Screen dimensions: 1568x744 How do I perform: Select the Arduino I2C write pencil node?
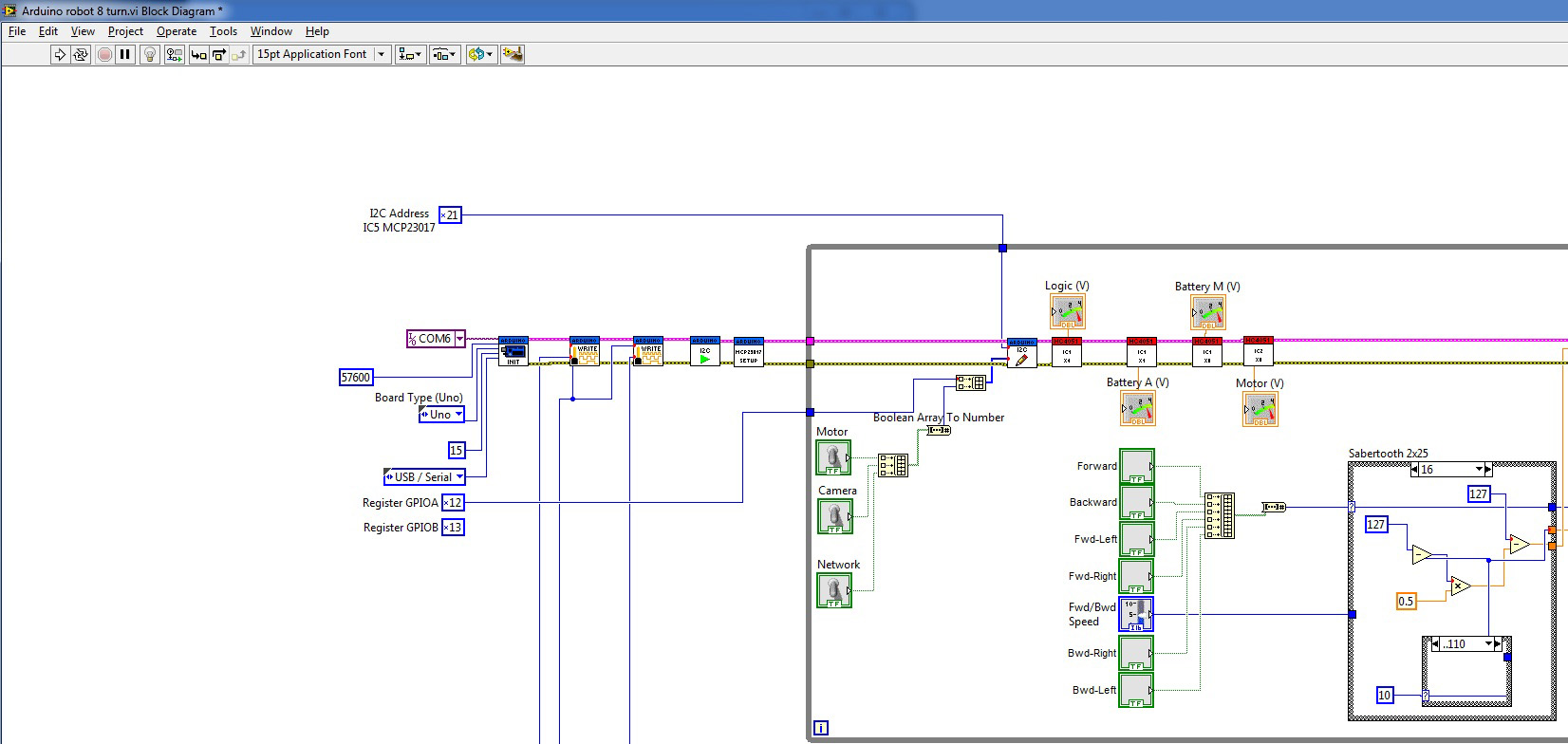[x=1021, y=353]
